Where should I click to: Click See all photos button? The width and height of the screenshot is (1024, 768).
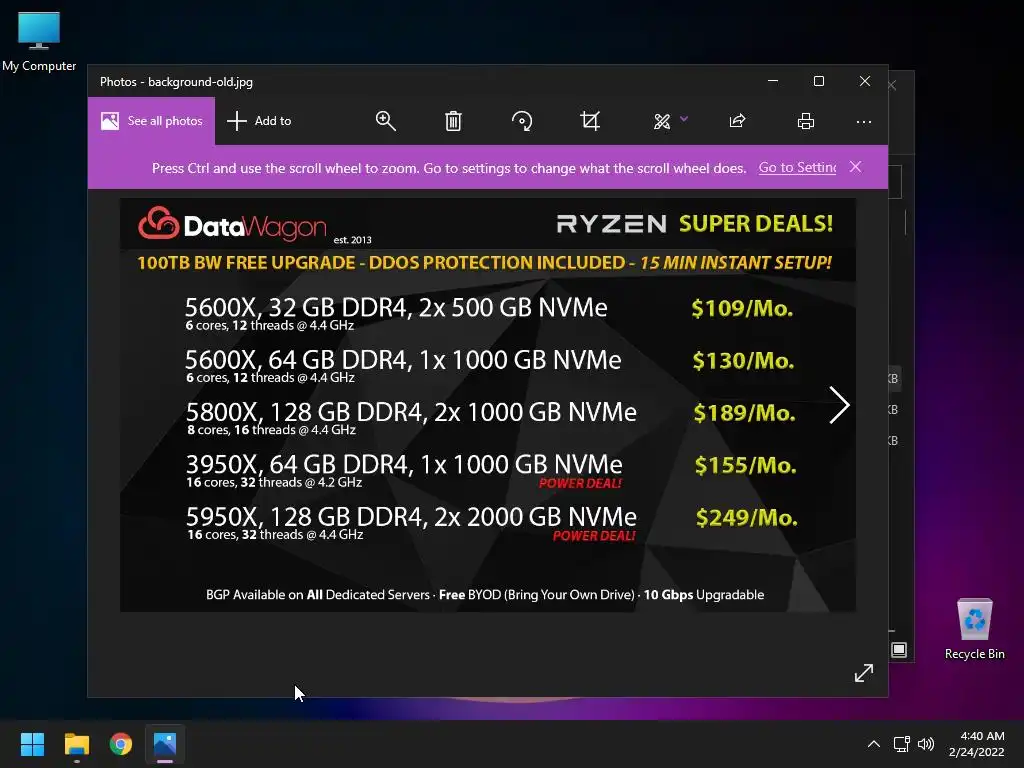point(152,121)
